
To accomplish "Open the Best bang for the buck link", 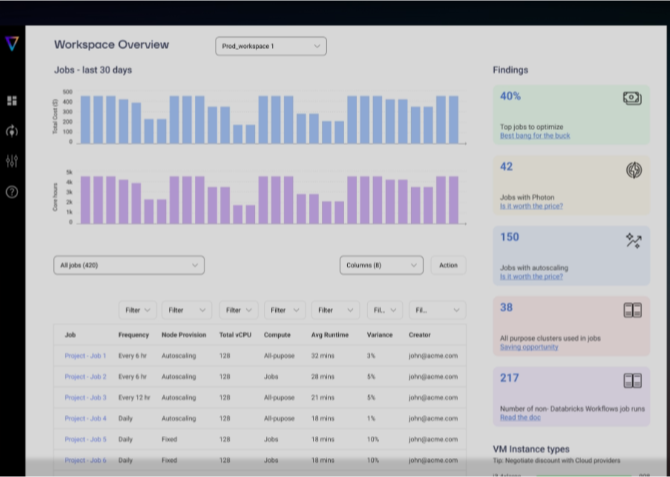I will pyautogui.click(x=534, y=135).
